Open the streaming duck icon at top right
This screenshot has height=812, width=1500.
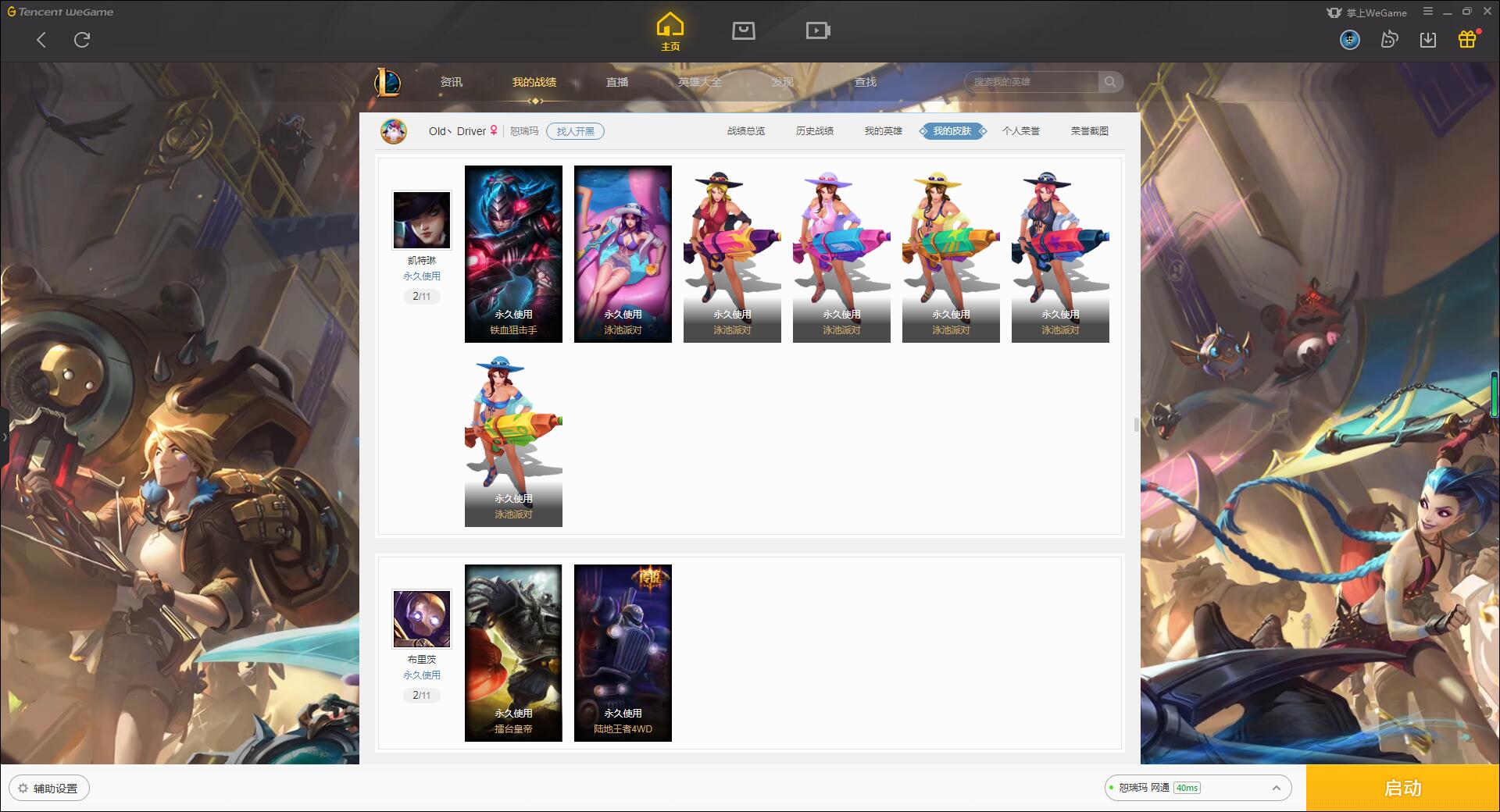point(1389,39)
